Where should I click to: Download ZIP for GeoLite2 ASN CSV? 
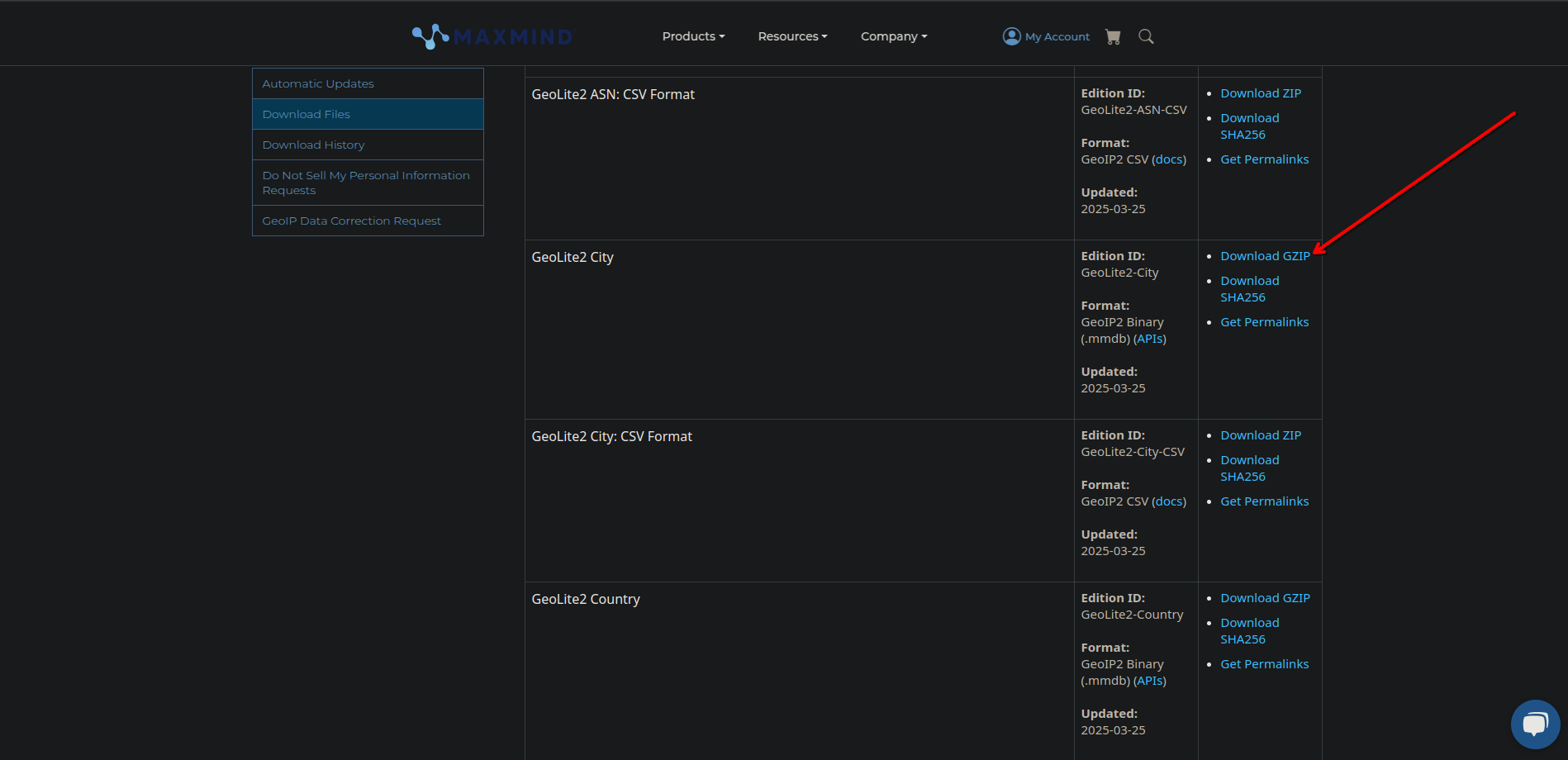[1261, 93]
